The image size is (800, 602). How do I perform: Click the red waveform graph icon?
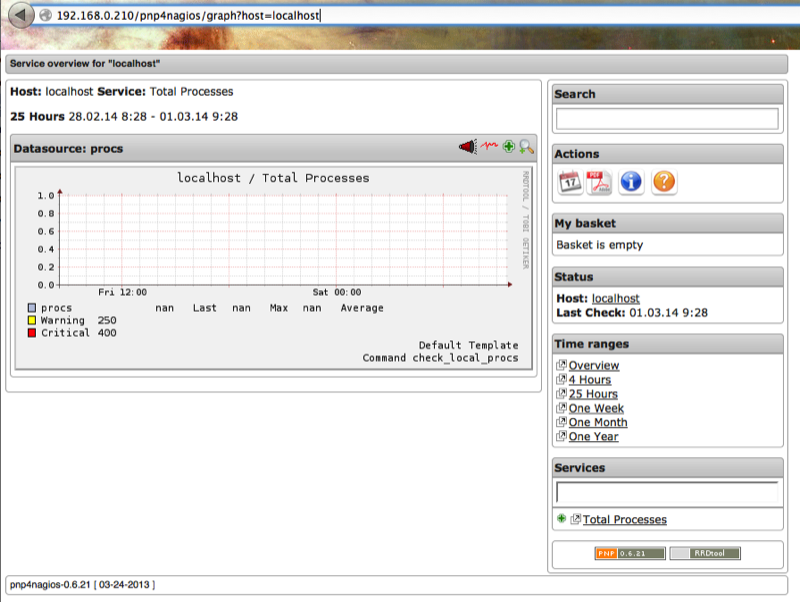(490, 147)
